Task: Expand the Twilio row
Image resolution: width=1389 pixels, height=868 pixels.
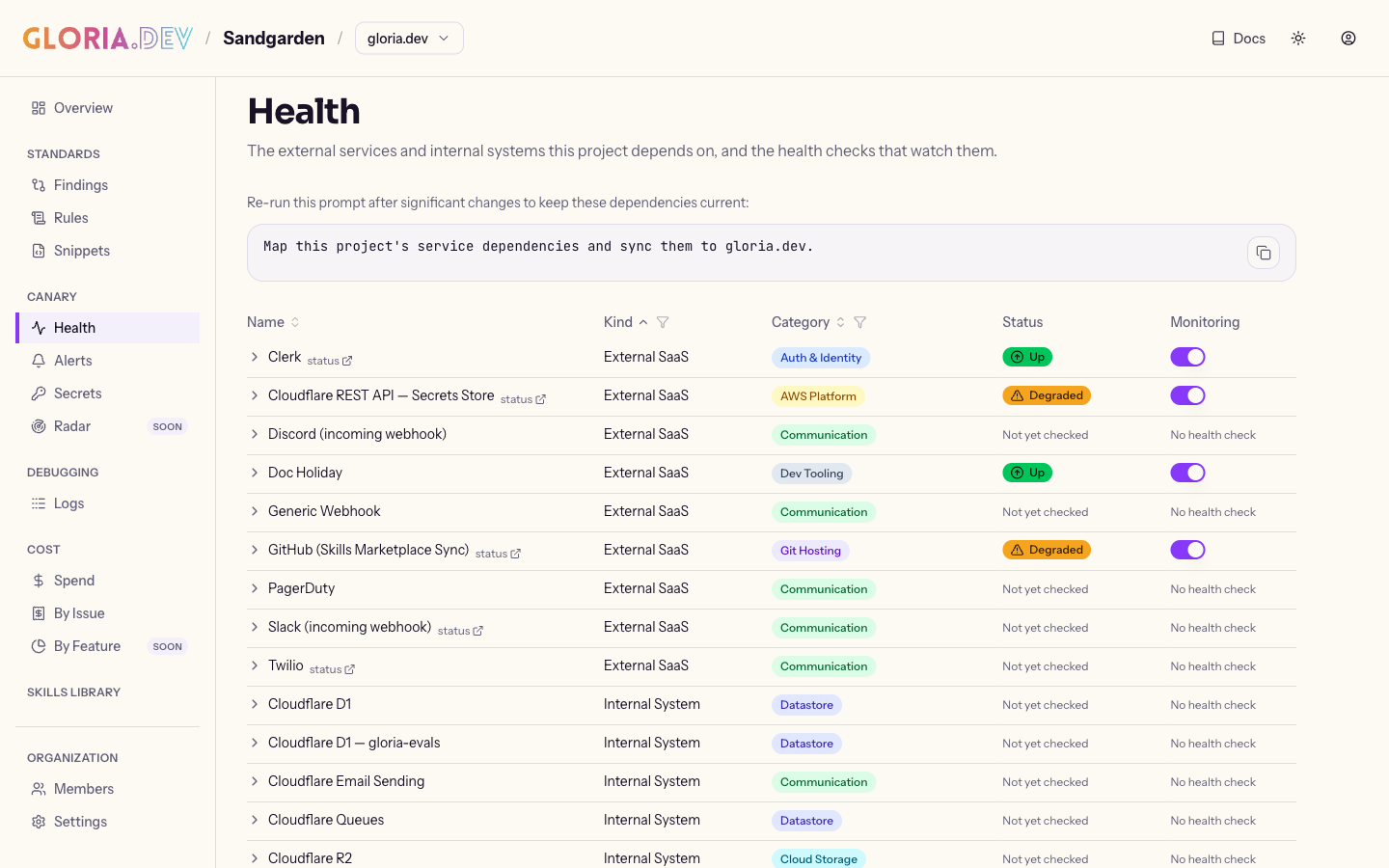Action: (x=255, y=665)
